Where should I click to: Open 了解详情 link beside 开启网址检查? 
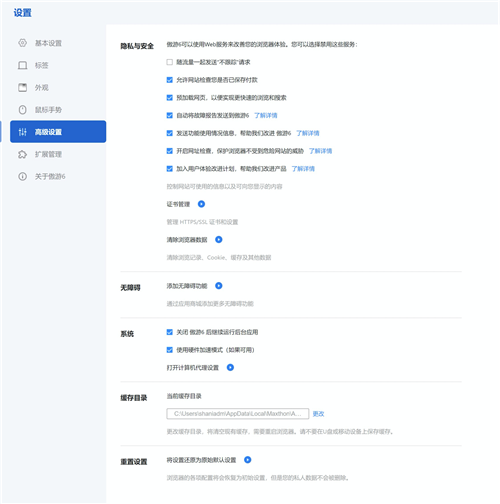(x=320, y=151)
